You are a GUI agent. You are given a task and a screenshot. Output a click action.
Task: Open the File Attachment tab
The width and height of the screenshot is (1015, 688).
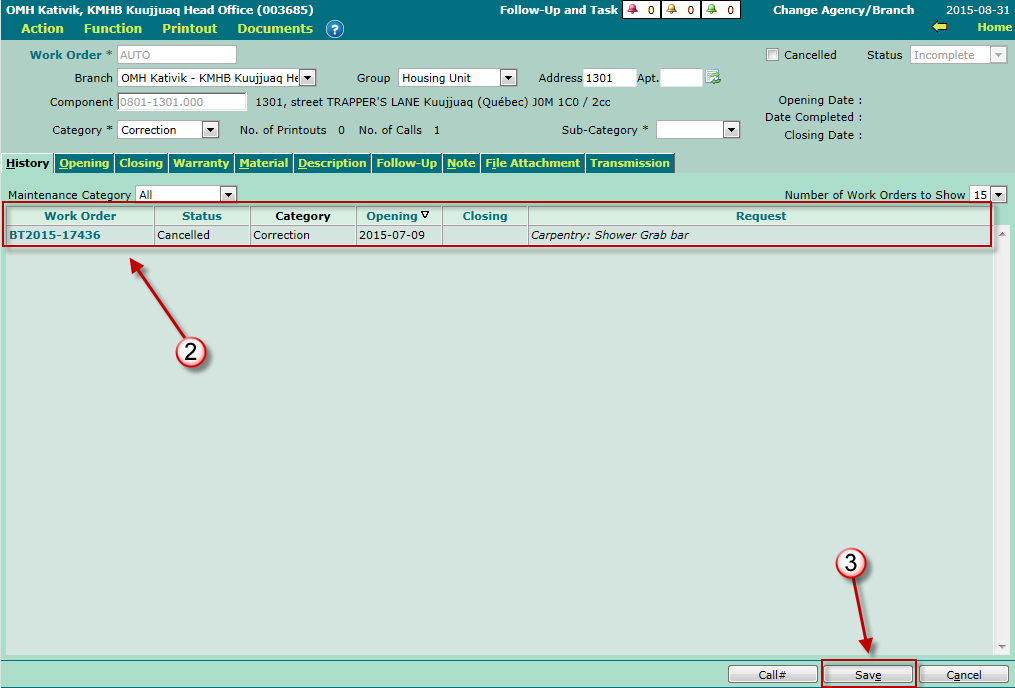pyautogui.click(x=532, y=163)
